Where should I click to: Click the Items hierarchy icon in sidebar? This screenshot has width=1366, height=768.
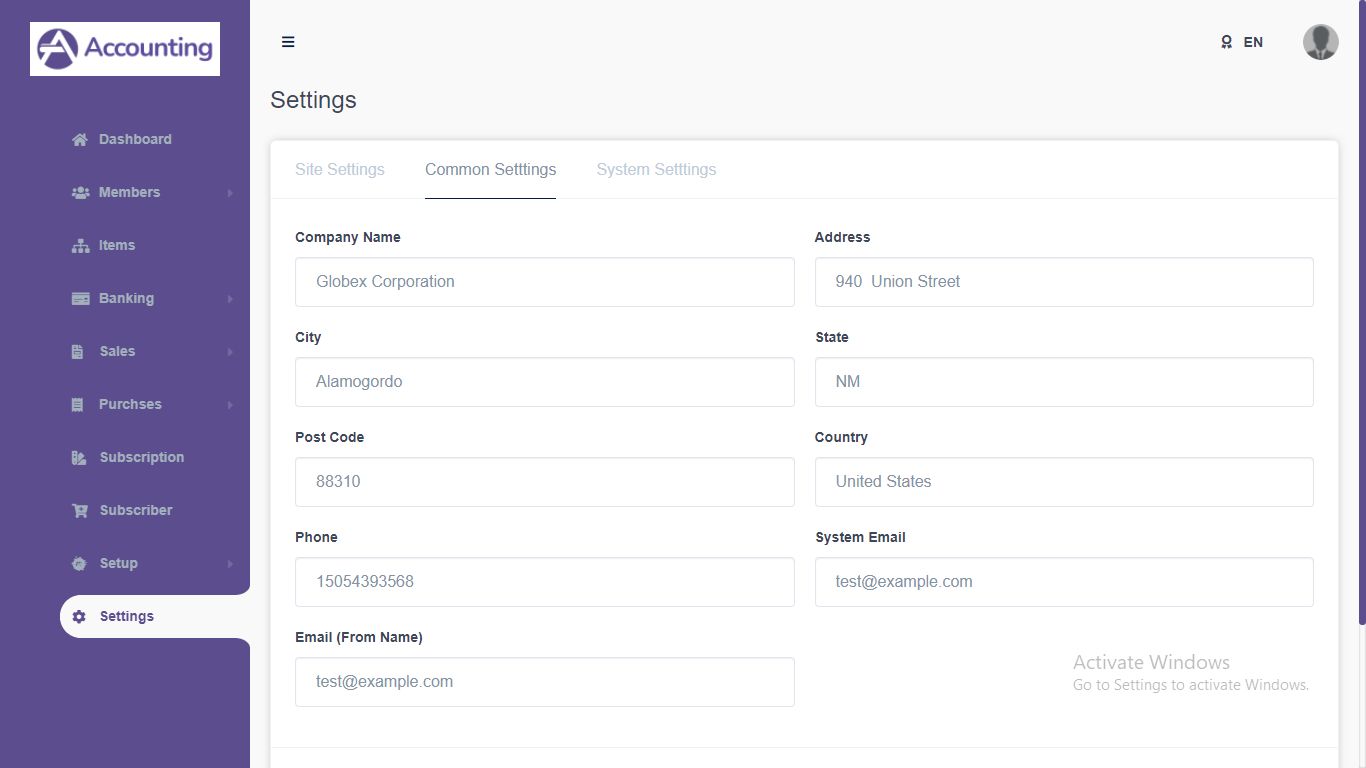coord(80,246)
